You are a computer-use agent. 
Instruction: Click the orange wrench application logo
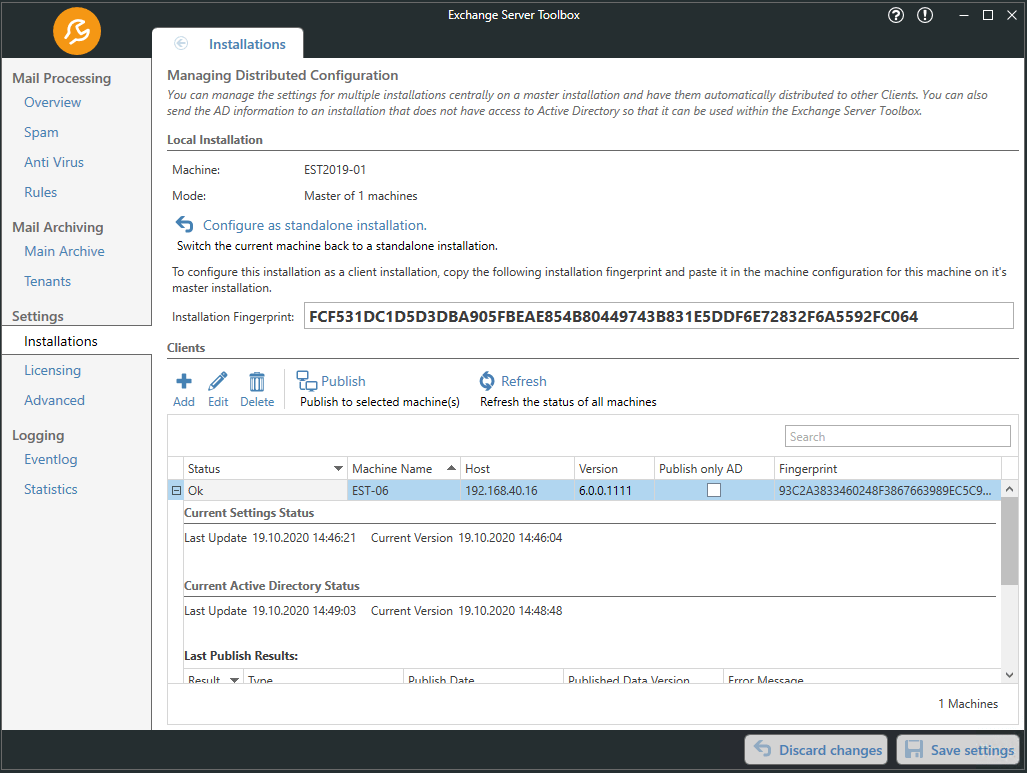click(77, 31)
